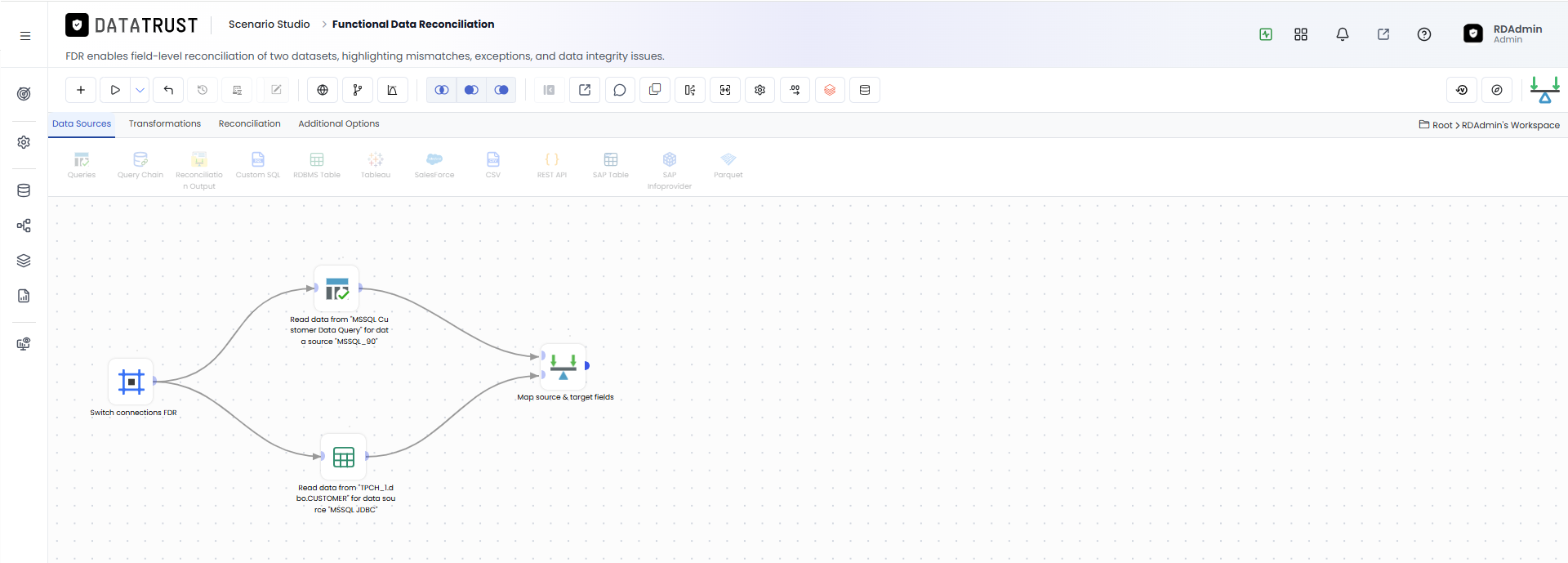The image size is (1568, 563).
Task: Click the metrics chart toolbar button
Action: (x=392, y=90)
